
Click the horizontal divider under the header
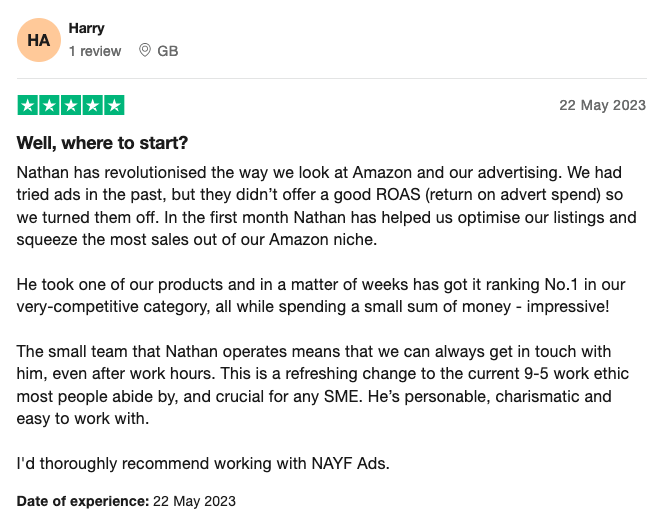[332, 78]
